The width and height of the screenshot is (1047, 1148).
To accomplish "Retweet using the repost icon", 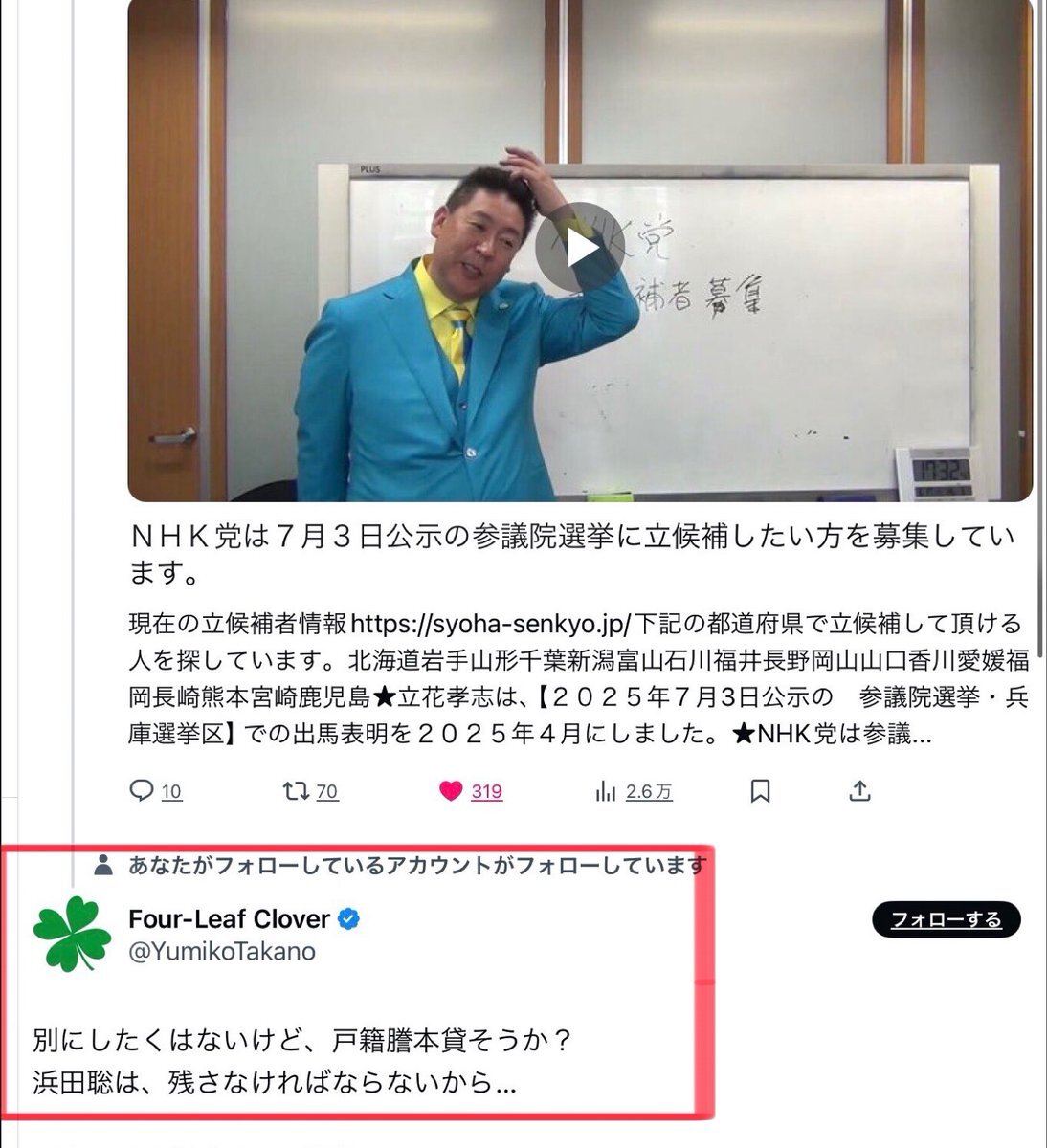I will 295,791.
